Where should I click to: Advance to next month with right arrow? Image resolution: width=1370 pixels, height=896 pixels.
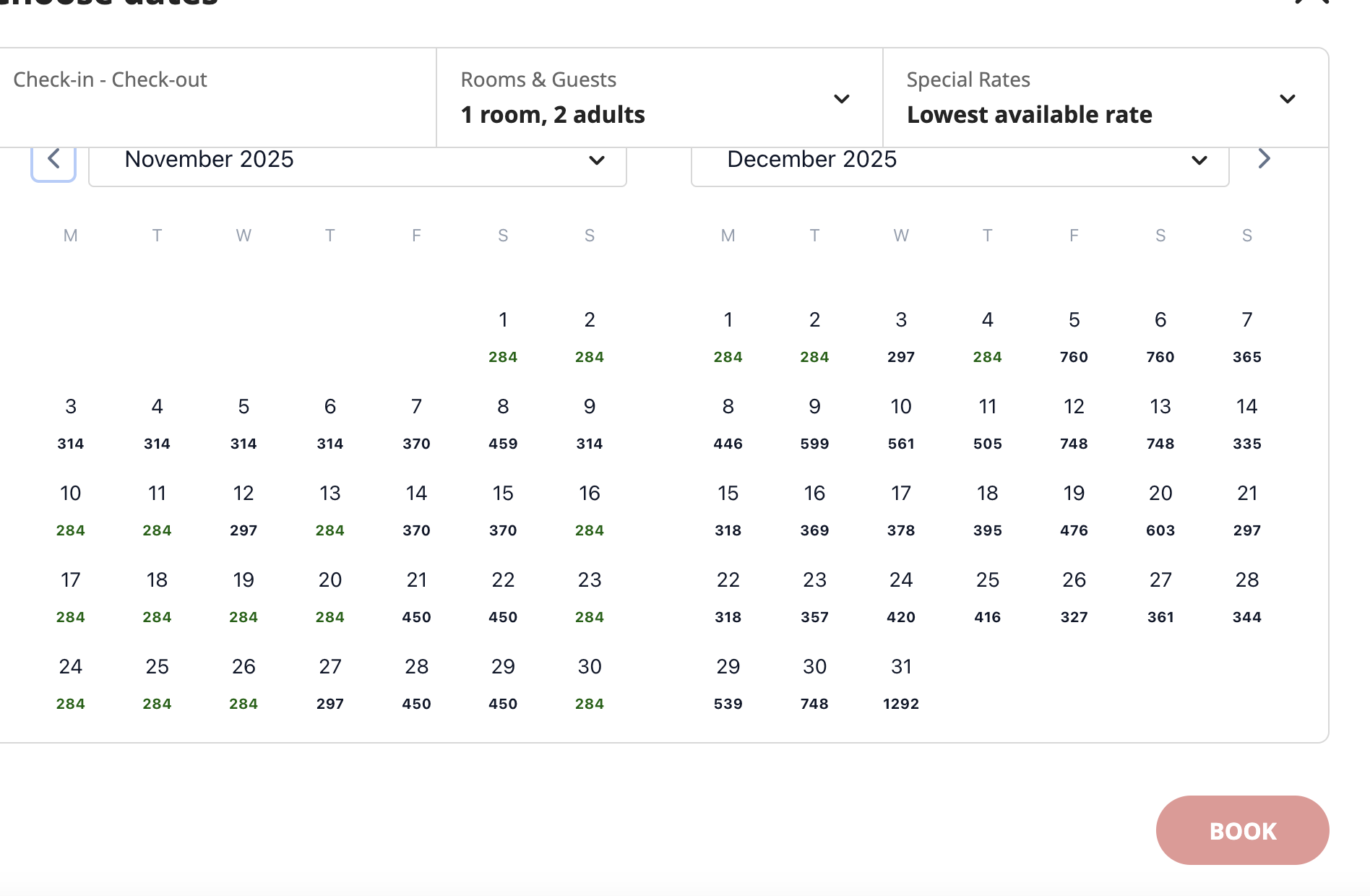pos(1263,159)
